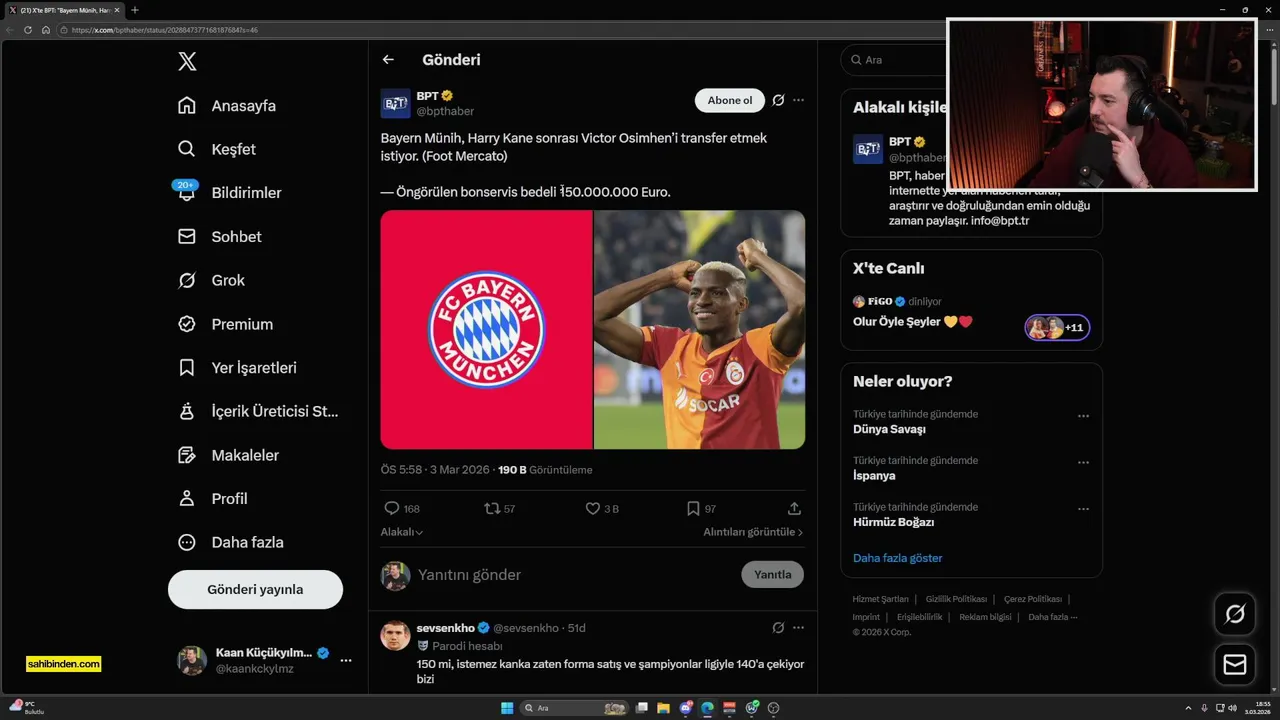
Task: Open account menu dots beside Kaan Küçükyılmaz
Action: tap(345, 660)
